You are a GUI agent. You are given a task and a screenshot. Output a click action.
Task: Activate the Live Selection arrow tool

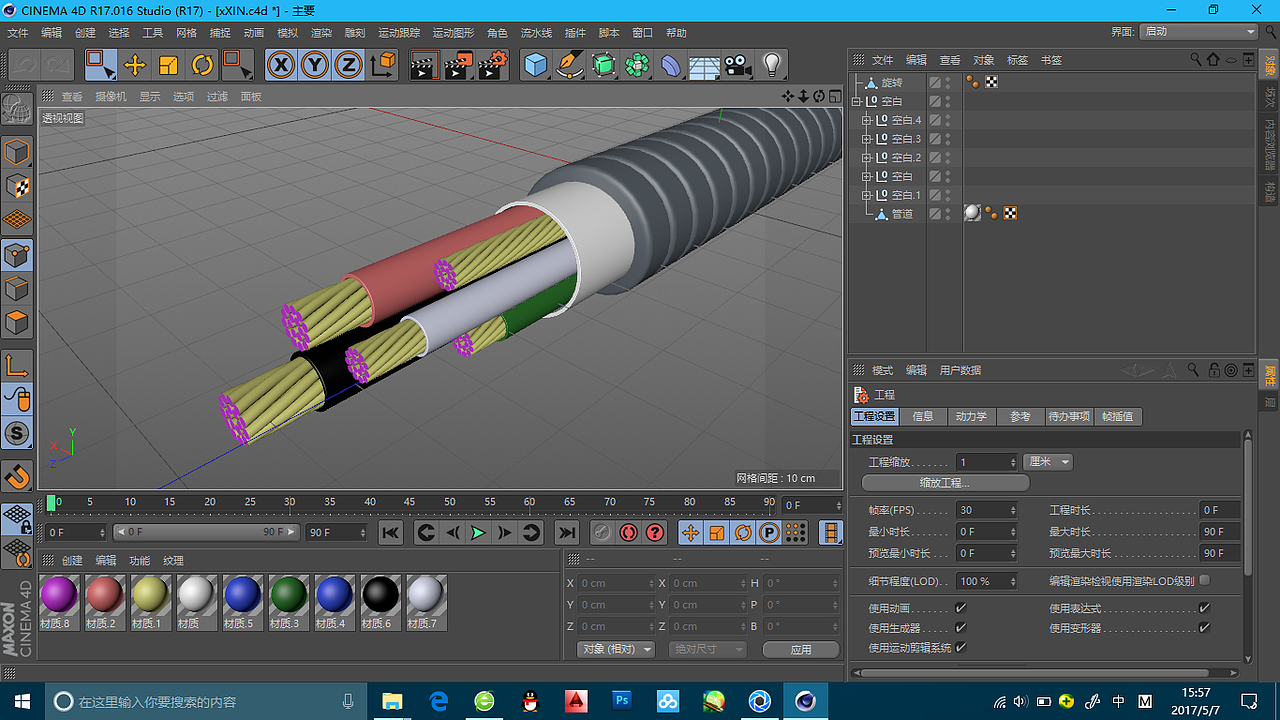(100, 66)
